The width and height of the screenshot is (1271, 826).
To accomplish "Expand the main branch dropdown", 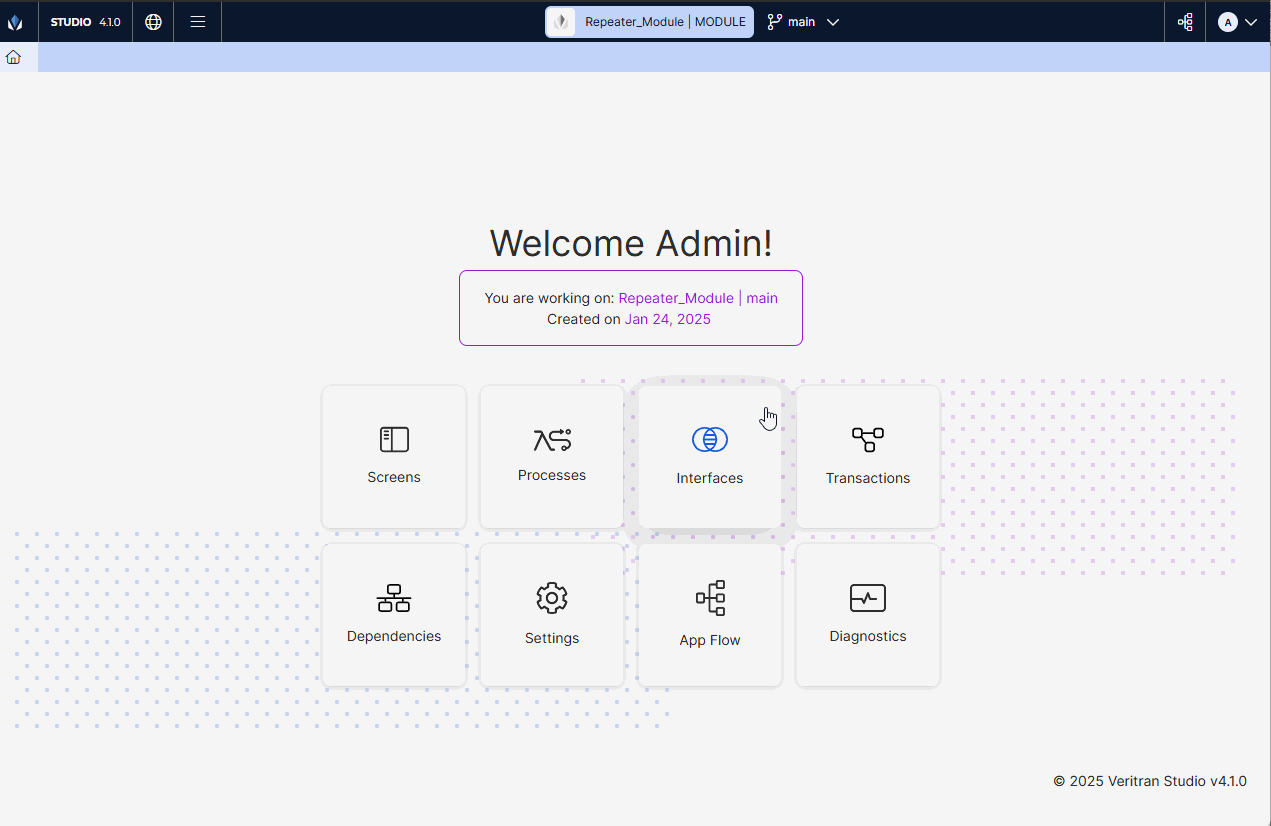I will [833, 21].
